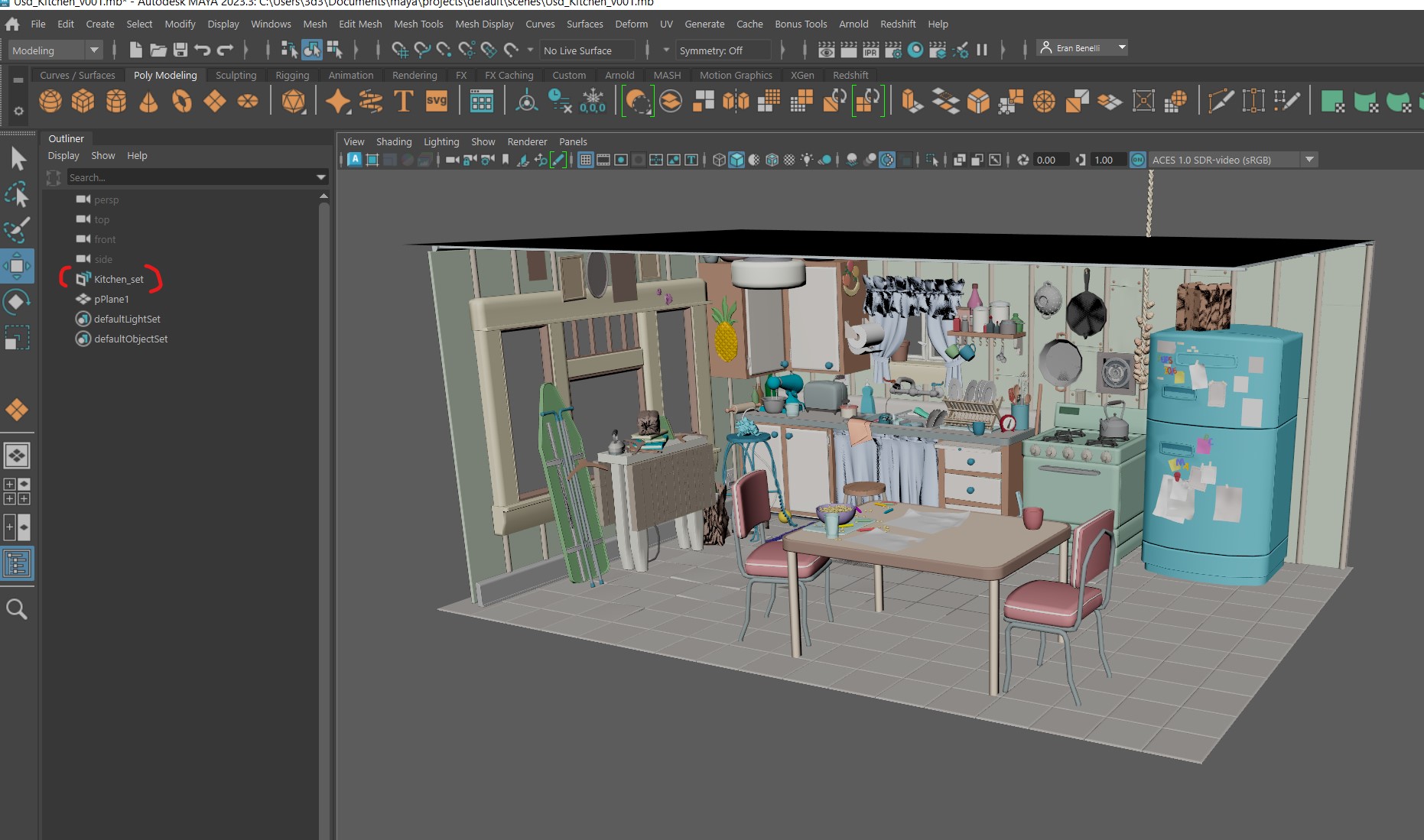The height and width of the screenshot is (840, 1424).
Task: Activate the Snap to Grids magnet icon
Action: tap(398, 50)
